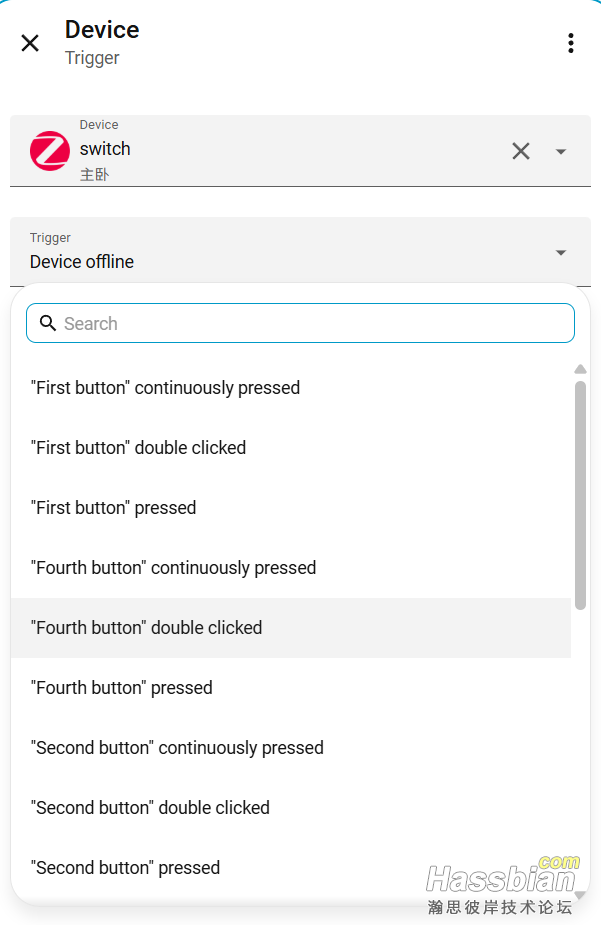Screen dimensions: 601x925
Task: Select "Fourth button" pressed trigger
Action: pyautogui.click(x=291, y=688)
